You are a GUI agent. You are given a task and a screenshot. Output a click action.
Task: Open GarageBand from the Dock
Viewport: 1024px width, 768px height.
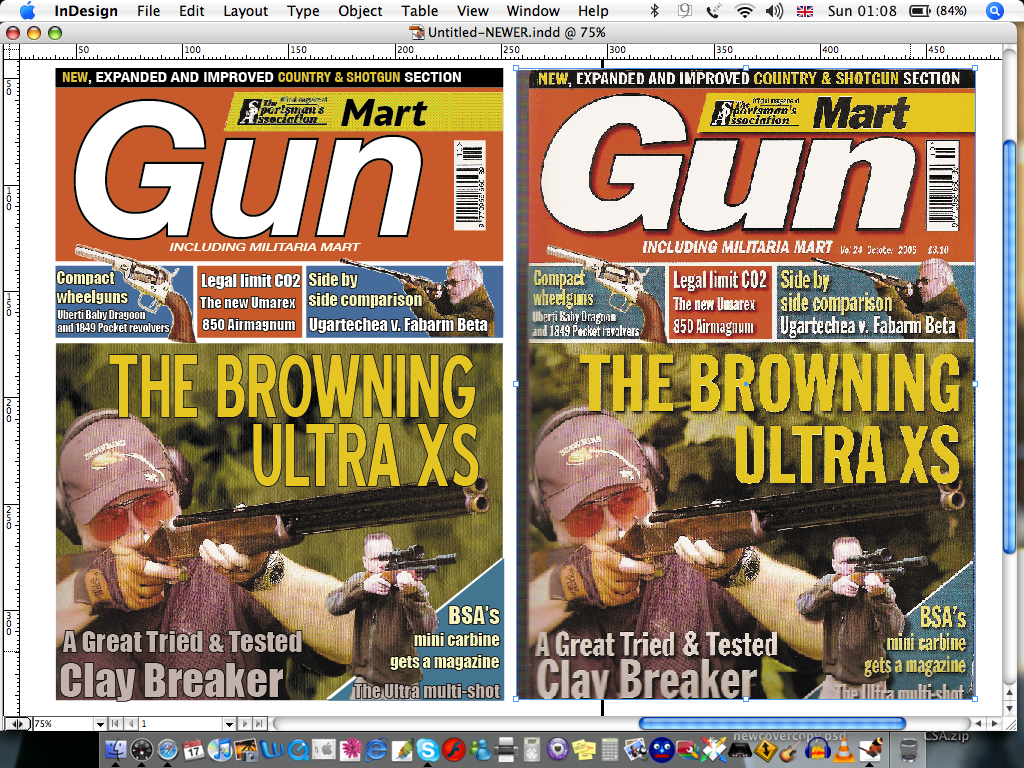791,750
